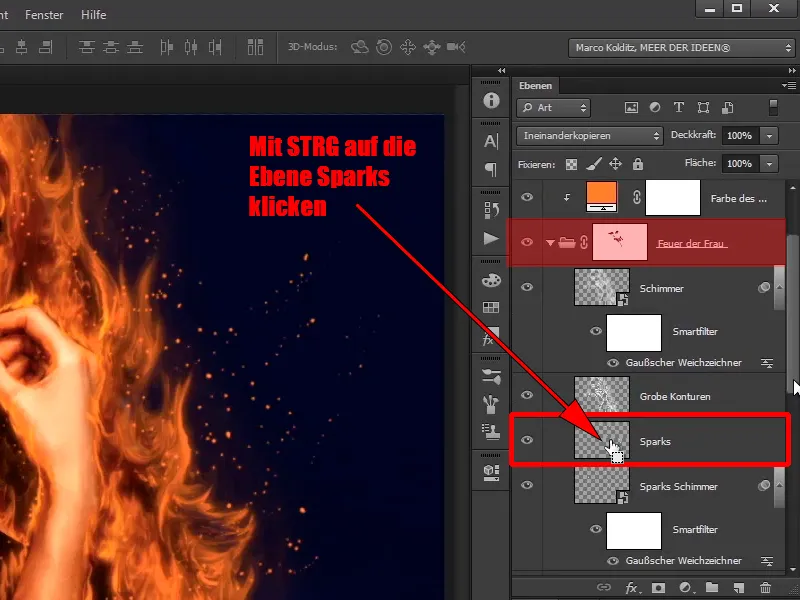800x600 pixels.
Task: Click the auto-align layers icon
Action: [255, 47]
